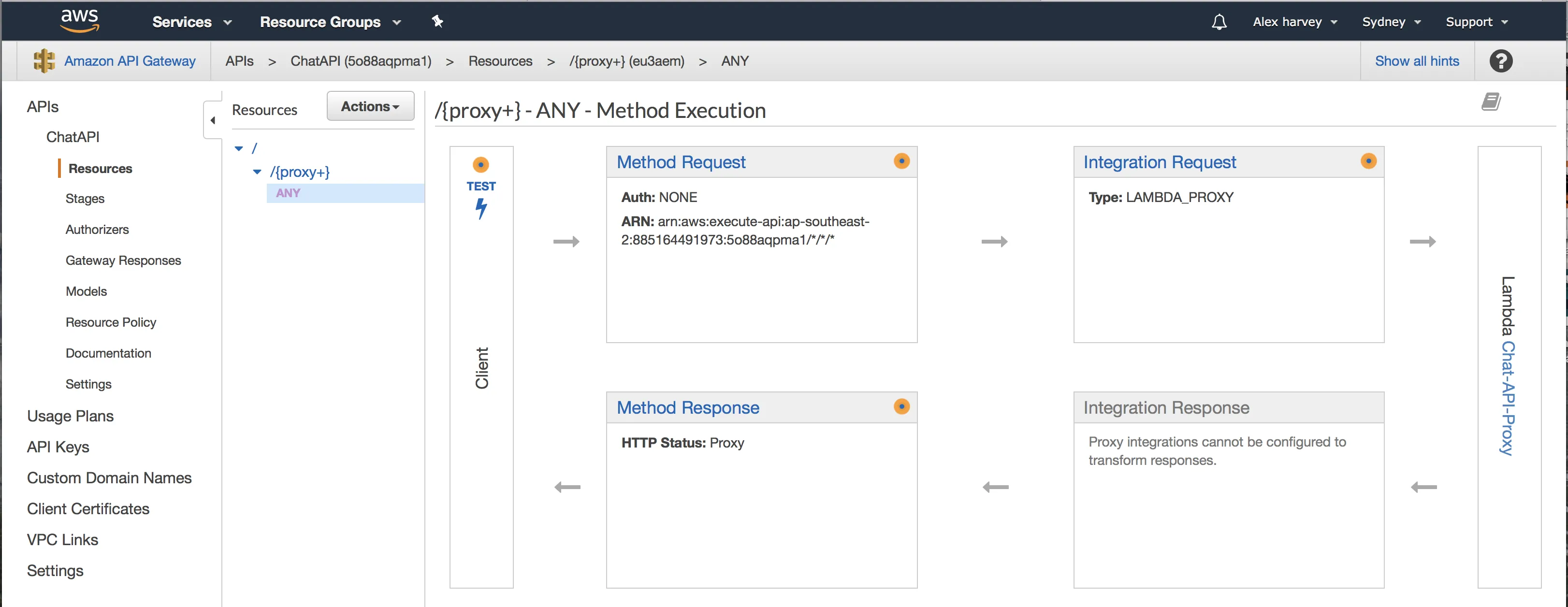Viewport: 1568px width, 607px height.
Task: Click the help question mark icon
Action: click(x=1500, y=61)
